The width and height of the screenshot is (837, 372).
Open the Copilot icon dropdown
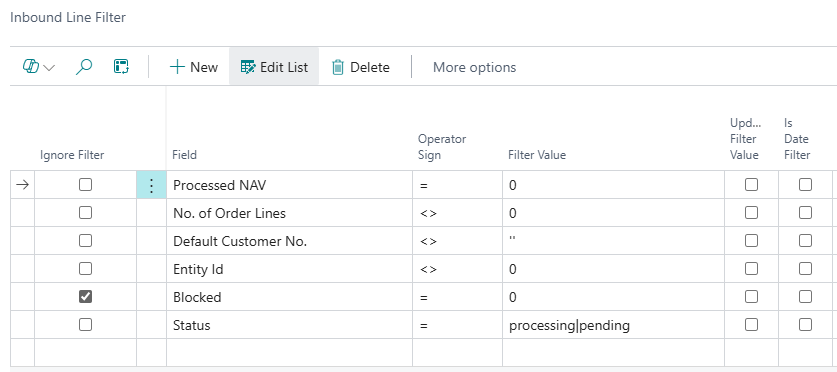click(x=38, y=67)
